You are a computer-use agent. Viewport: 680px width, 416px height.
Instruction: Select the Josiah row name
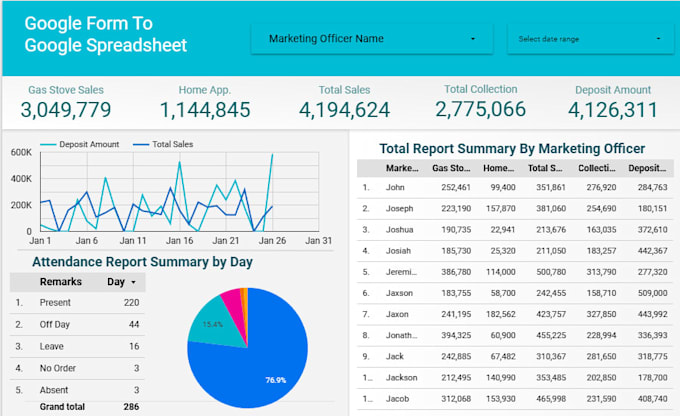[398, 251]
